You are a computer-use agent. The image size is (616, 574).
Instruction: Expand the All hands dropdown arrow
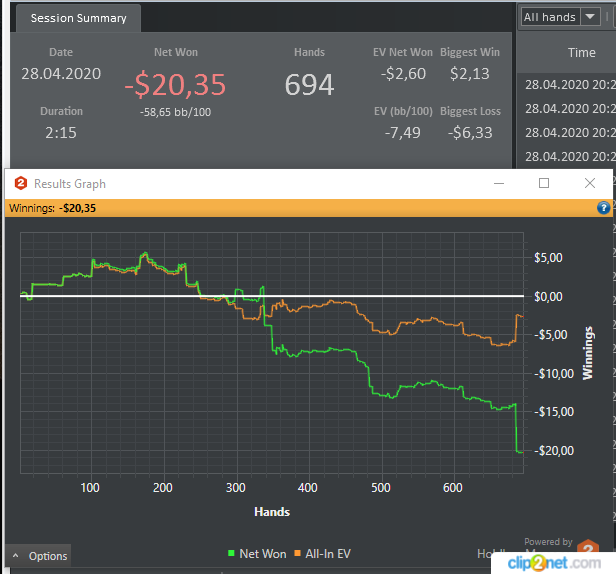click(x=590, y=17)
